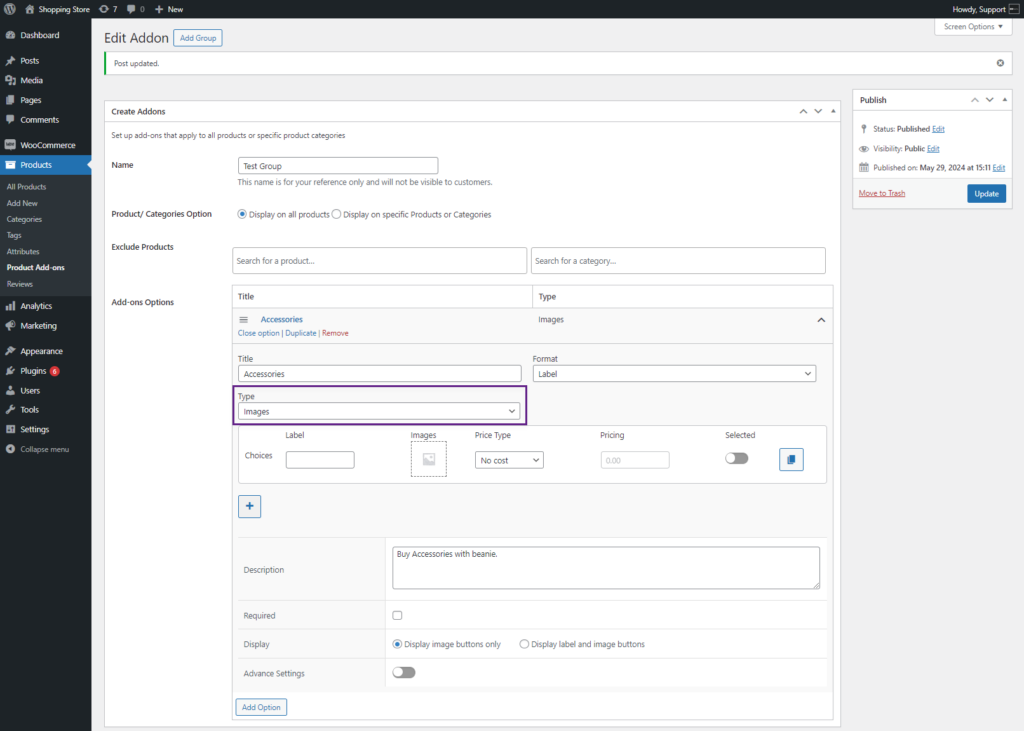The height and width of the screenshot is (731, 1024).
Task: Toggle Create Addons panel collapse triangle
Action: click(x=833, y=112)
